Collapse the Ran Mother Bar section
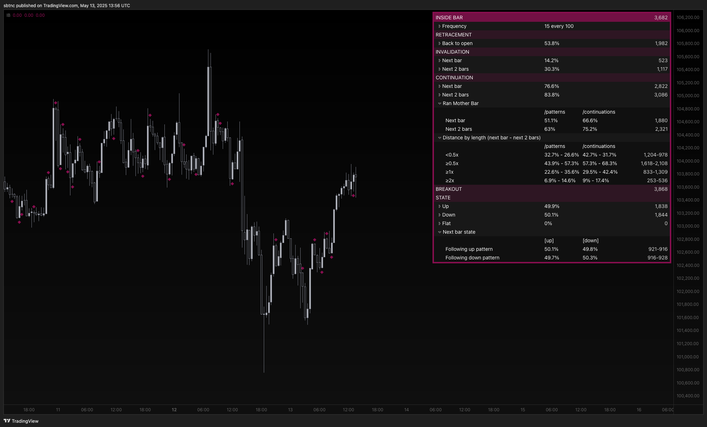This screenshot has height=427, width=707. (x=439, y=103)
